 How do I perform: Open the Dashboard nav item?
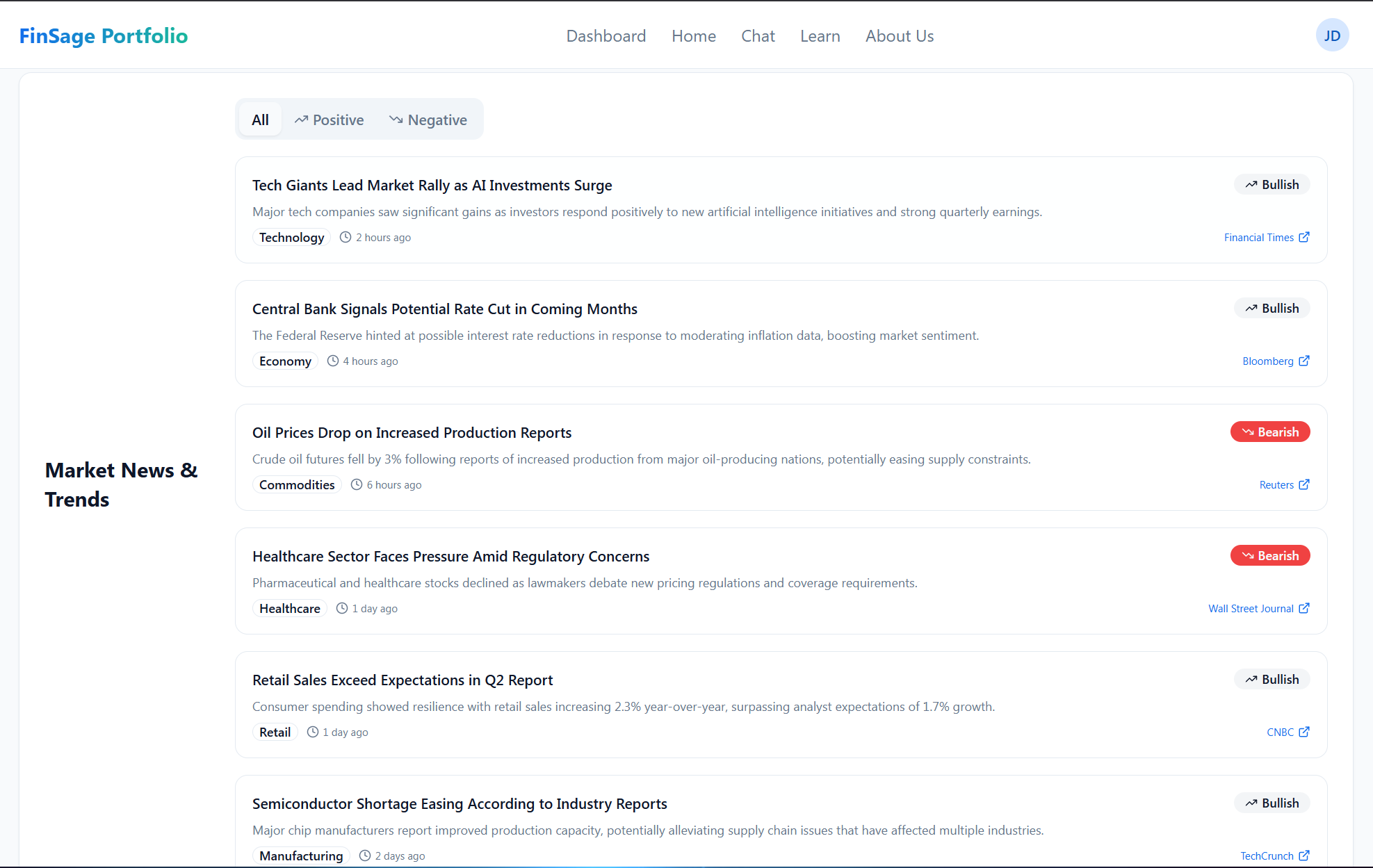click(606, 36)
